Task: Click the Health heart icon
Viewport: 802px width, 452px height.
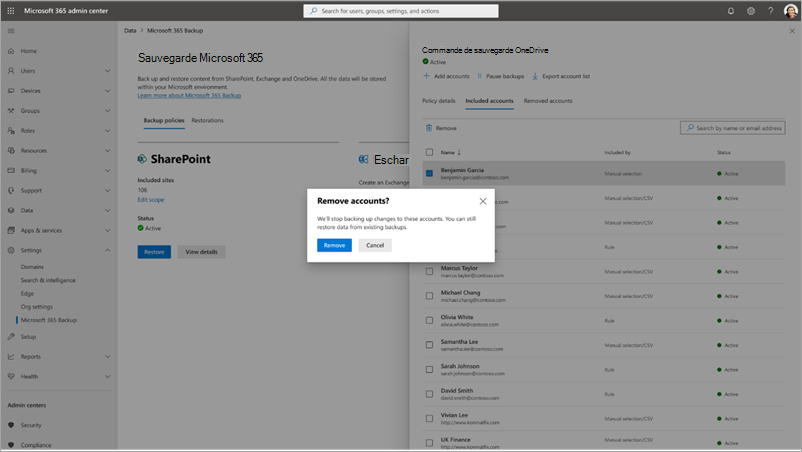Action: (11, 377)
